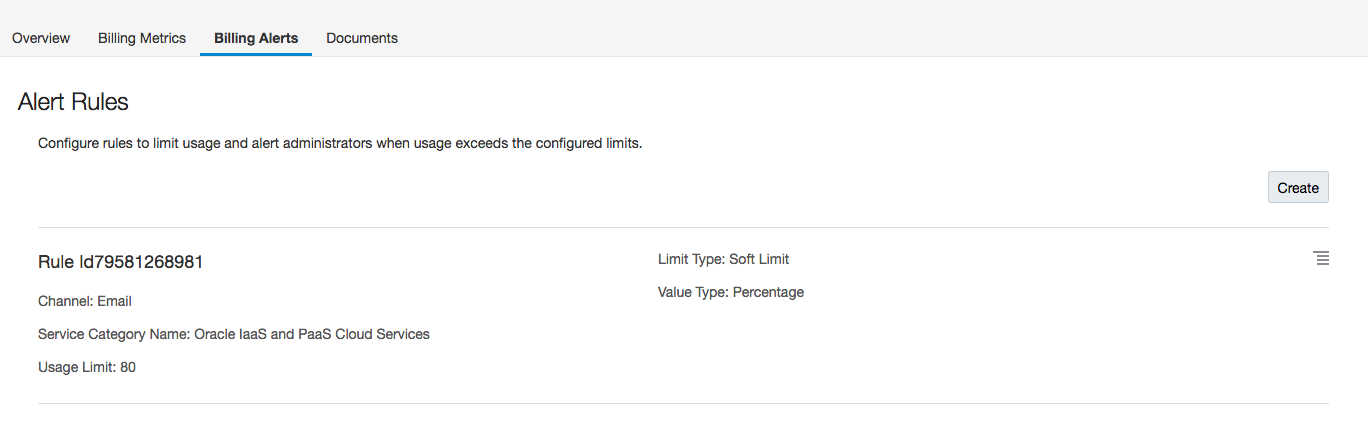Click the Soft Limit value text
The height and width of the screenshot is (435, 1368).
759,259
